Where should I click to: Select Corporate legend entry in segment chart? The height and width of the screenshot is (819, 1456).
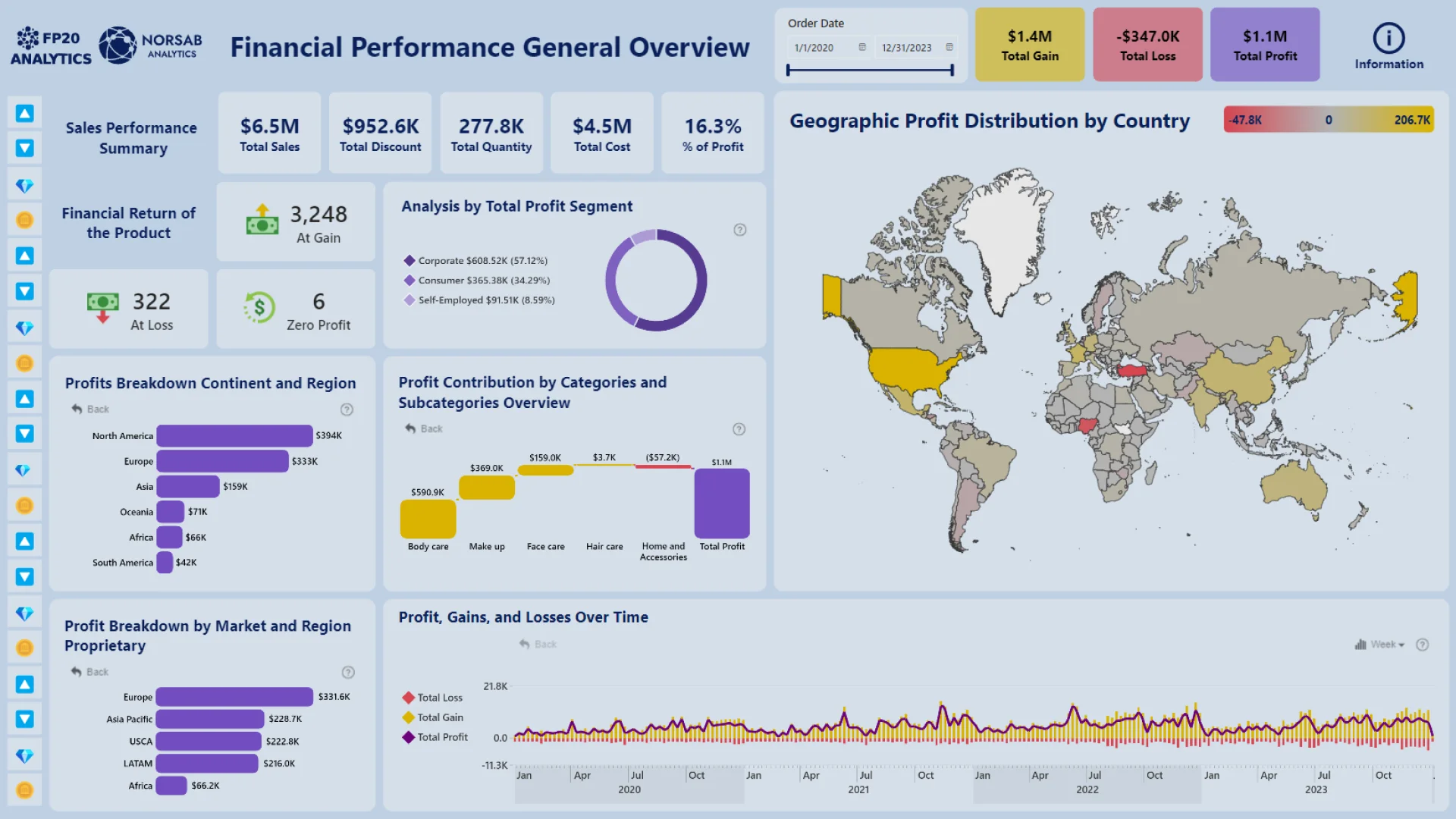coord(475,260)
